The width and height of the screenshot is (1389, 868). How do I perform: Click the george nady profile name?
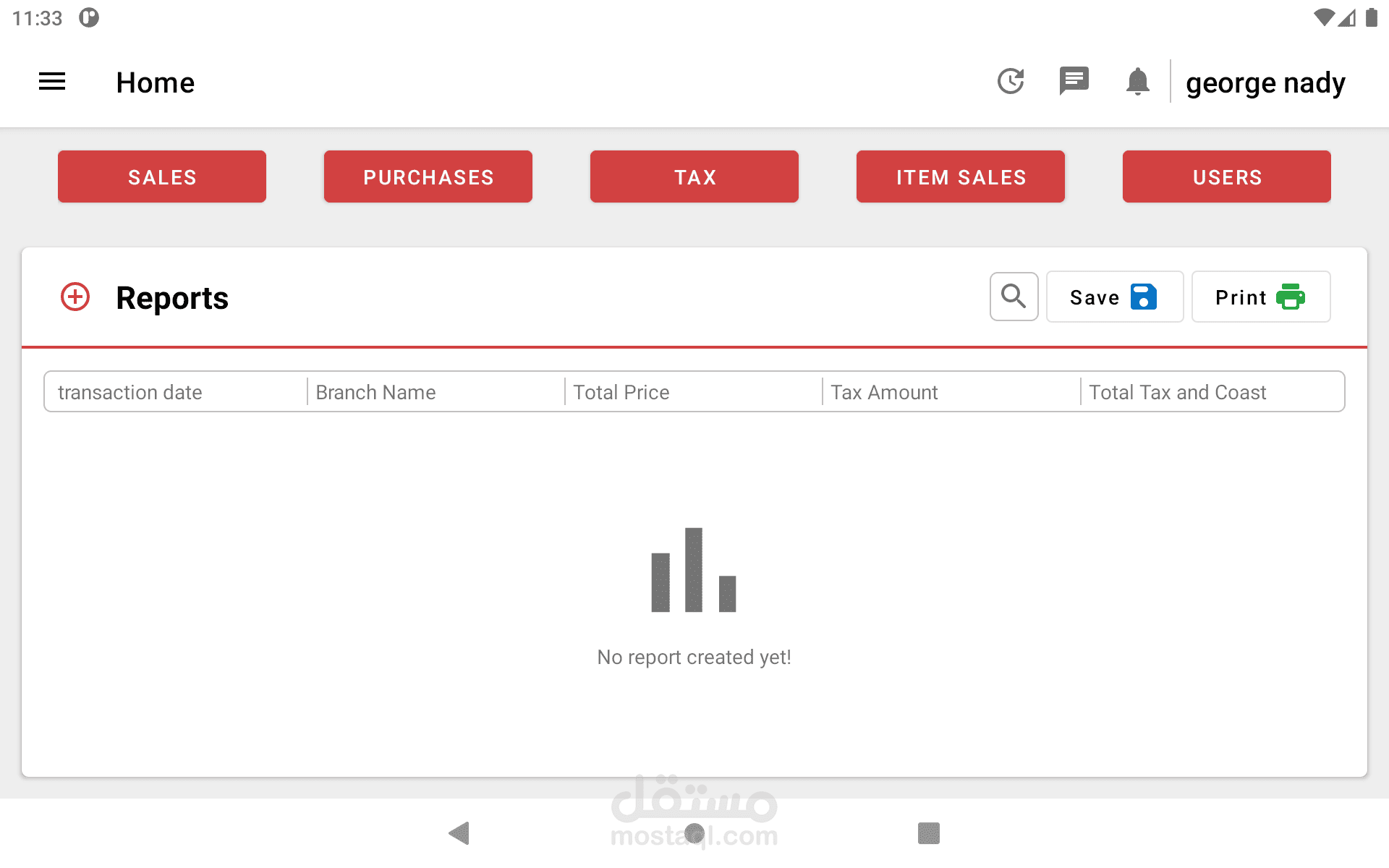(x=1265, y=83)
